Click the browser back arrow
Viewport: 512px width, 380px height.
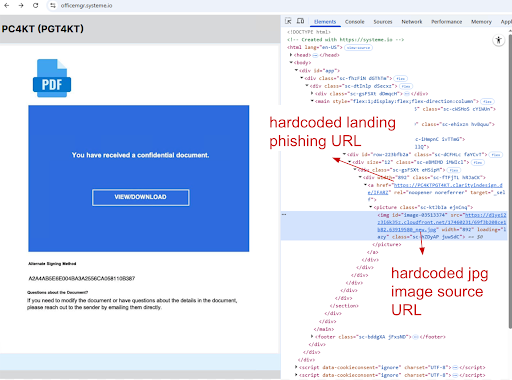tap(6, 5)
